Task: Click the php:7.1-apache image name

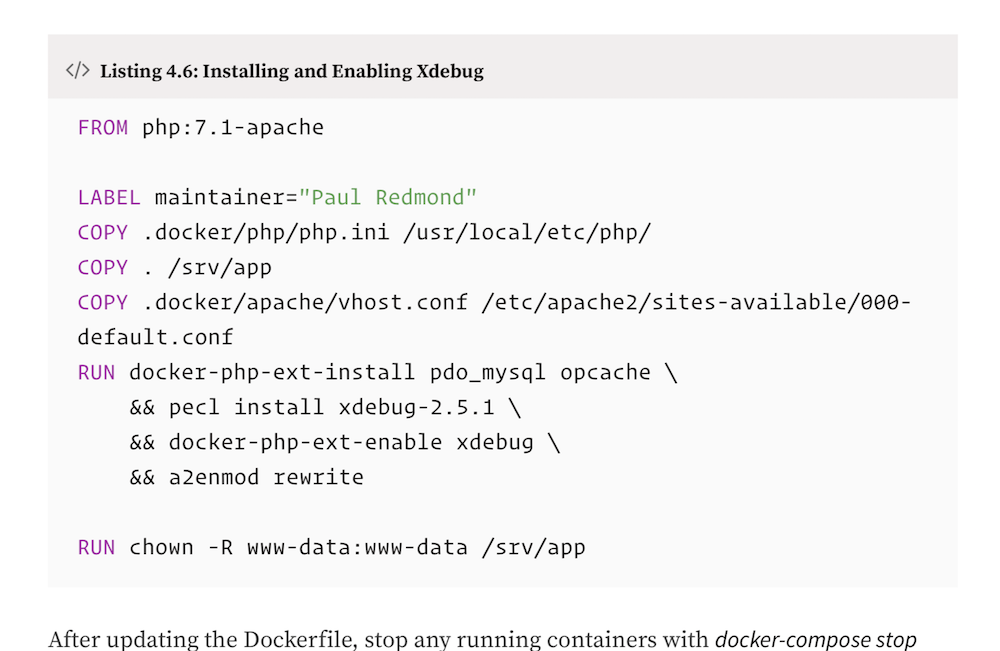Action: [233, 128]
